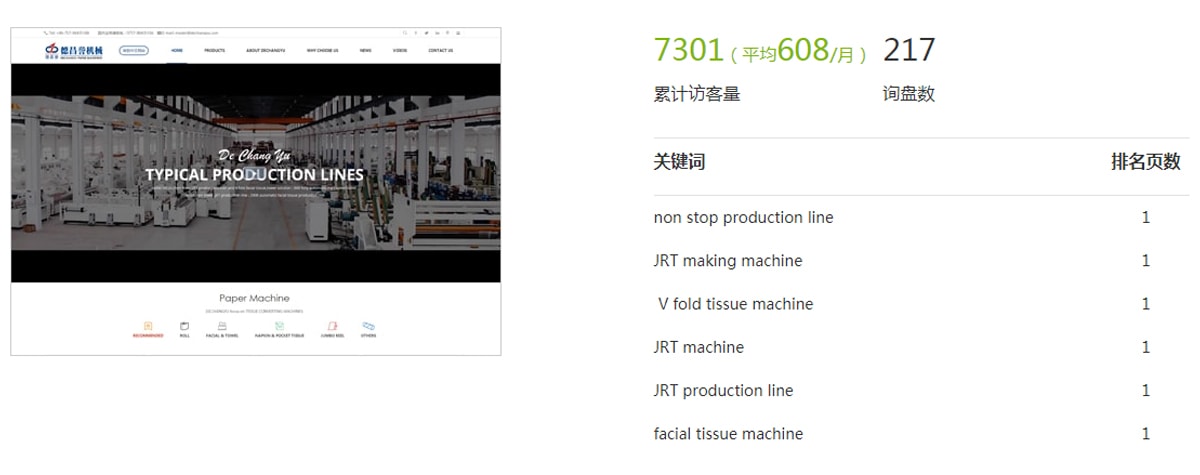
Task: Click the Recommended category icon
Action: pyautogui.click(x=148, y=326)
